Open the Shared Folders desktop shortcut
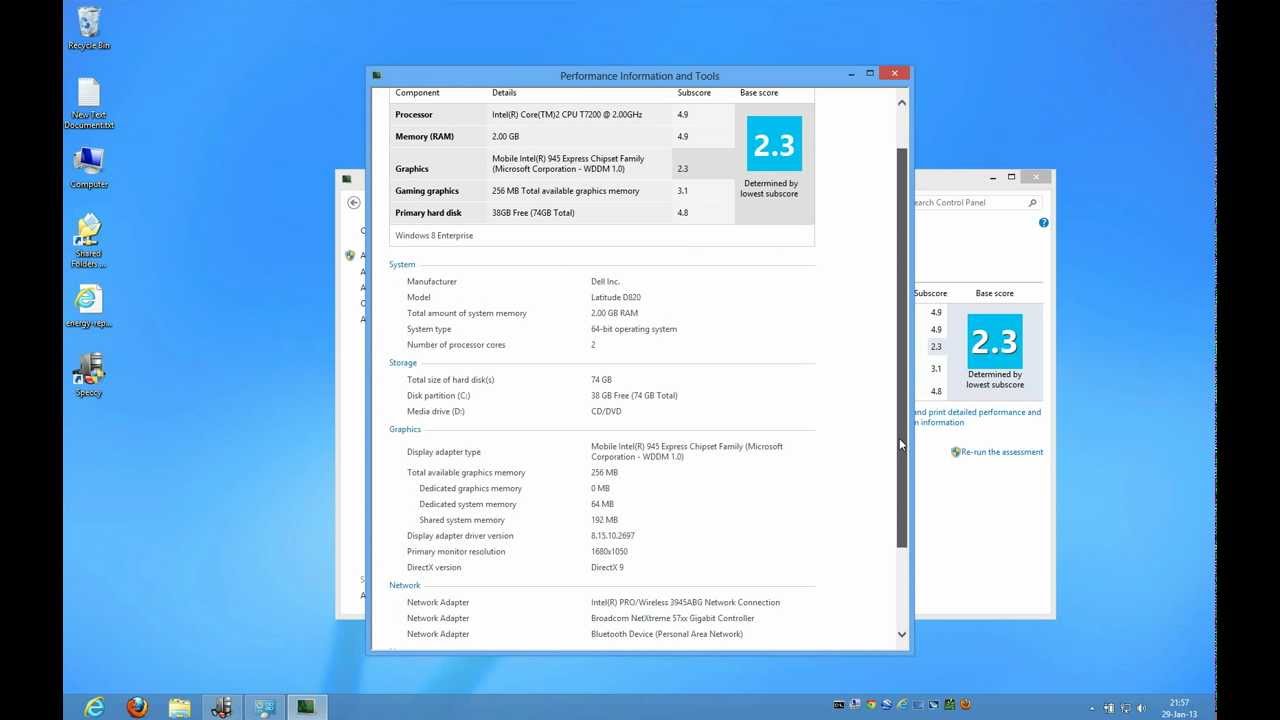 point(89,240)
